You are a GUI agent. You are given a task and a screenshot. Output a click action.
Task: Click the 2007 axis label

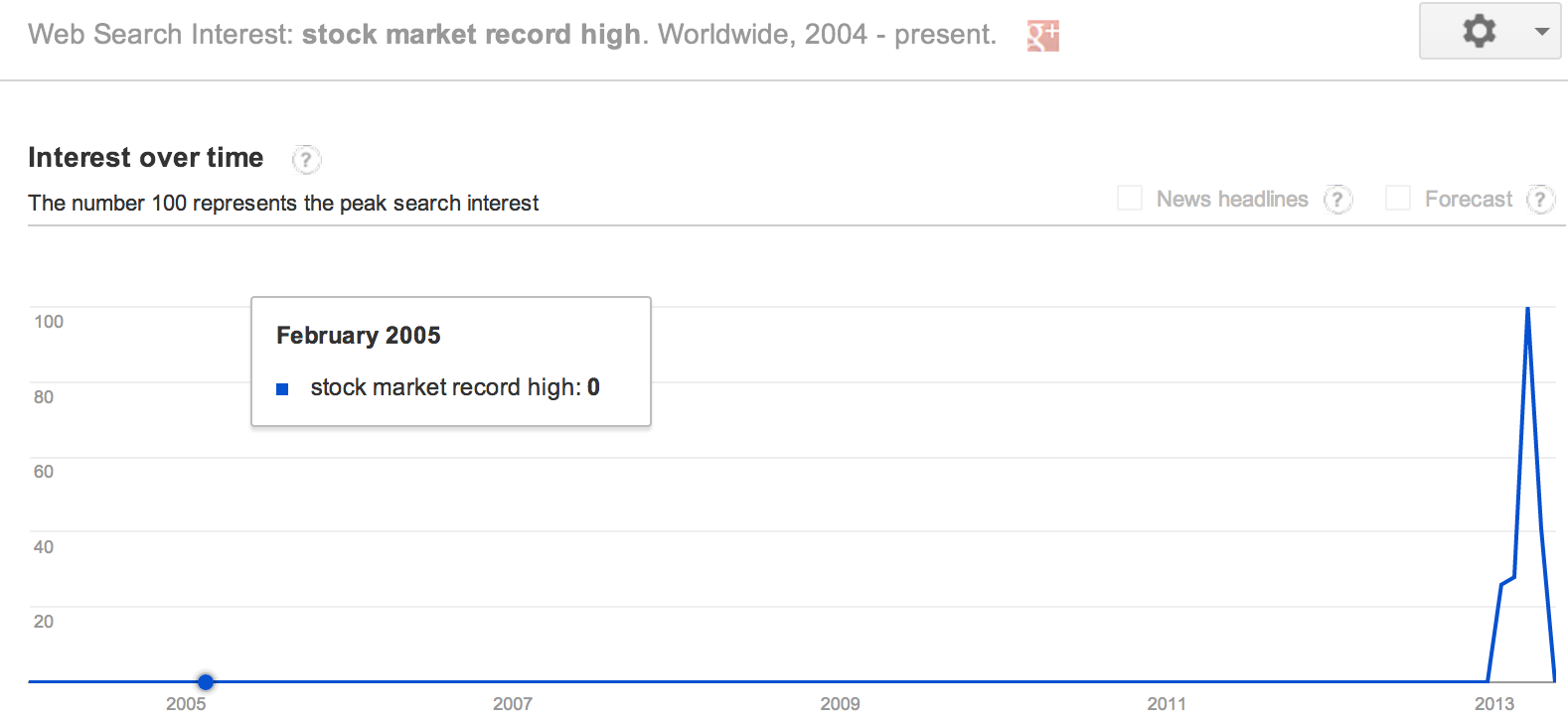coord(513,703)
